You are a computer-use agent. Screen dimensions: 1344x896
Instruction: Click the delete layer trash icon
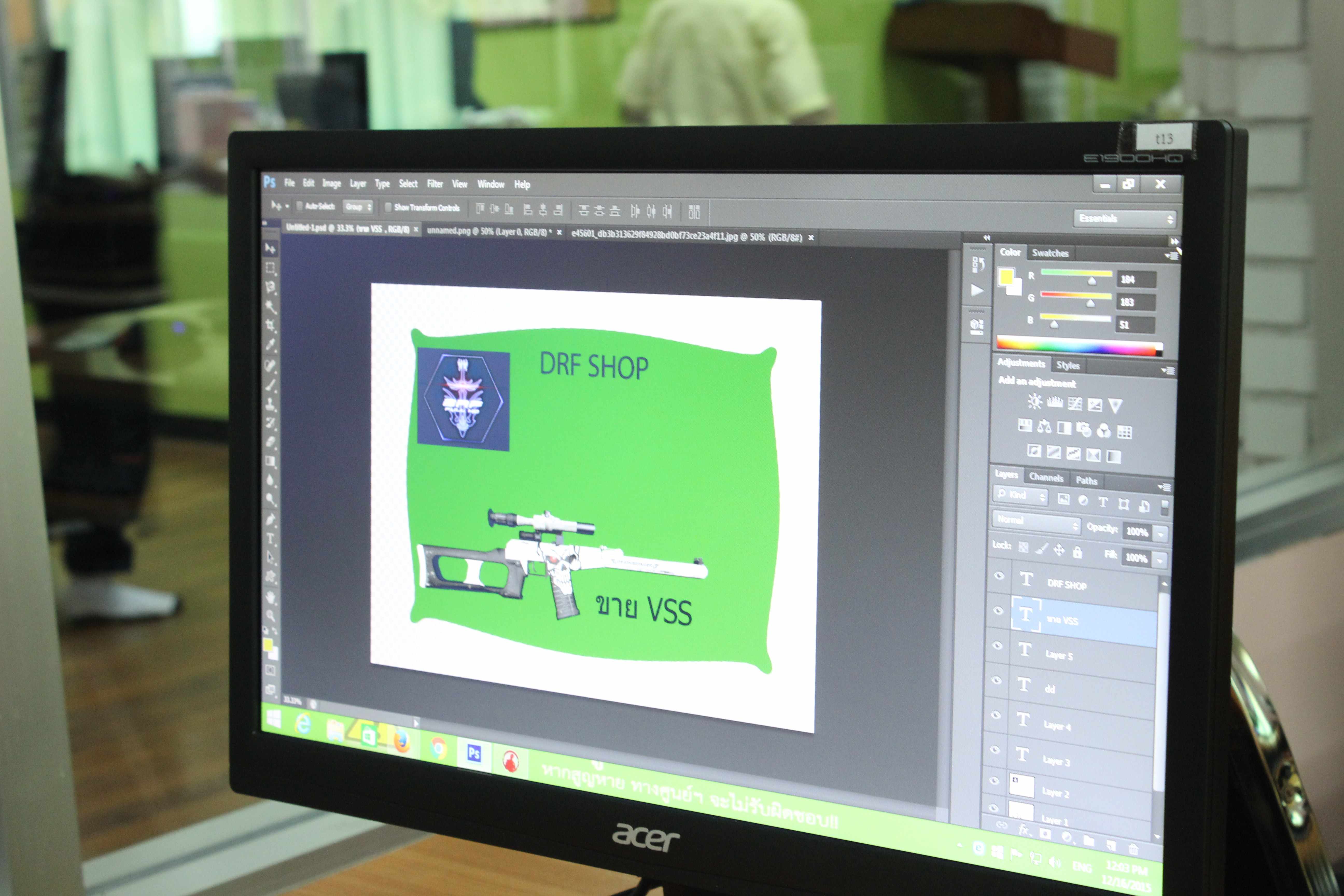click(1133, 849)
